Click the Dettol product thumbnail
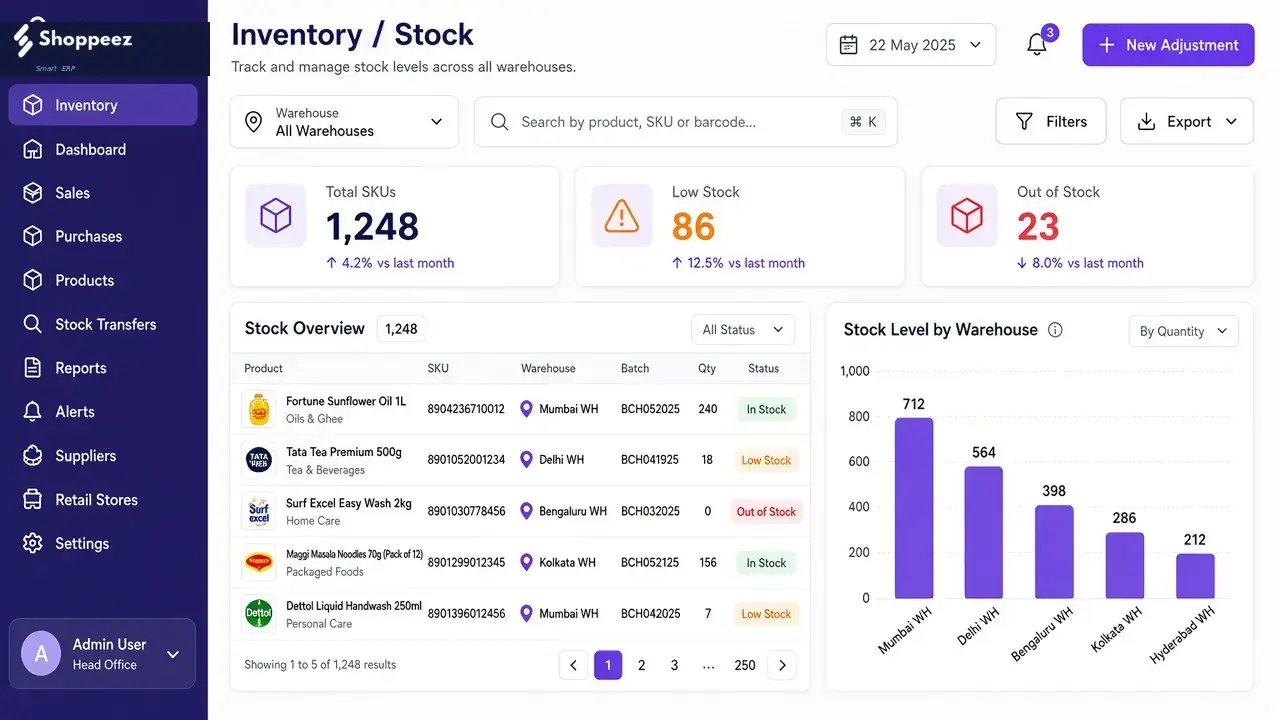The image size is (1280, 720). [259, 613]
